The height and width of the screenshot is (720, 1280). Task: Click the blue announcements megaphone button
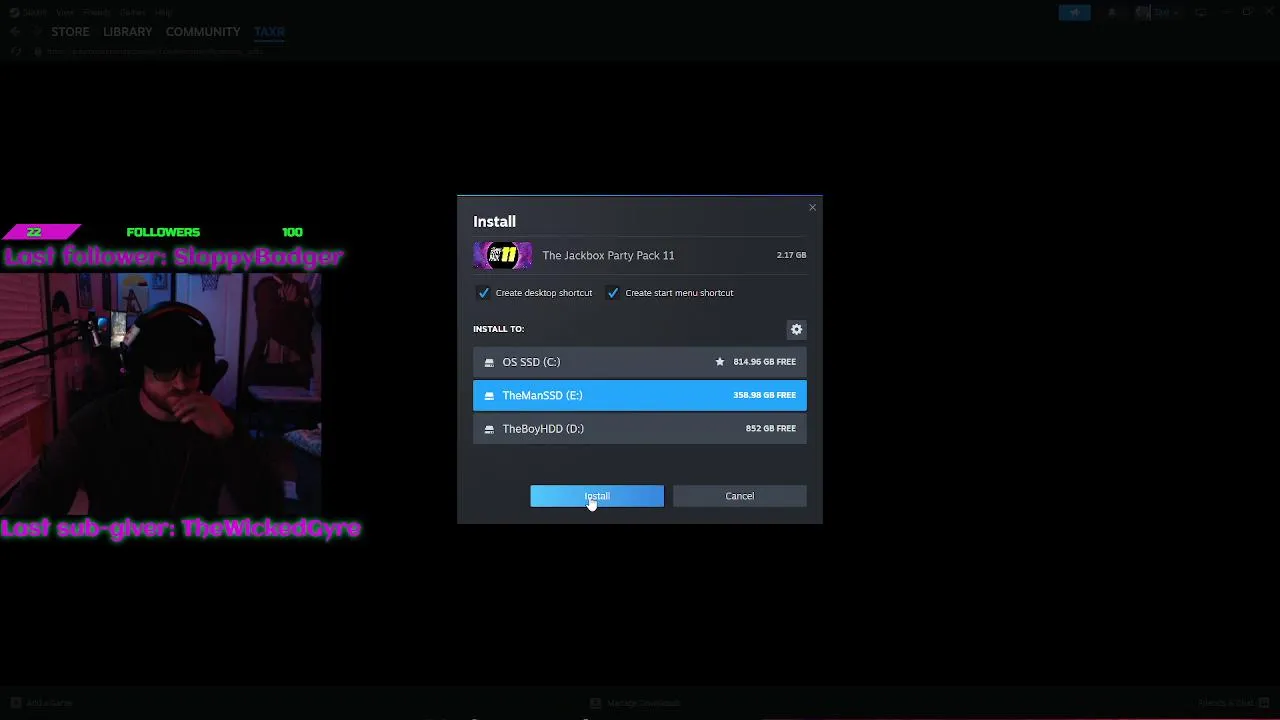click(1075, 12)
